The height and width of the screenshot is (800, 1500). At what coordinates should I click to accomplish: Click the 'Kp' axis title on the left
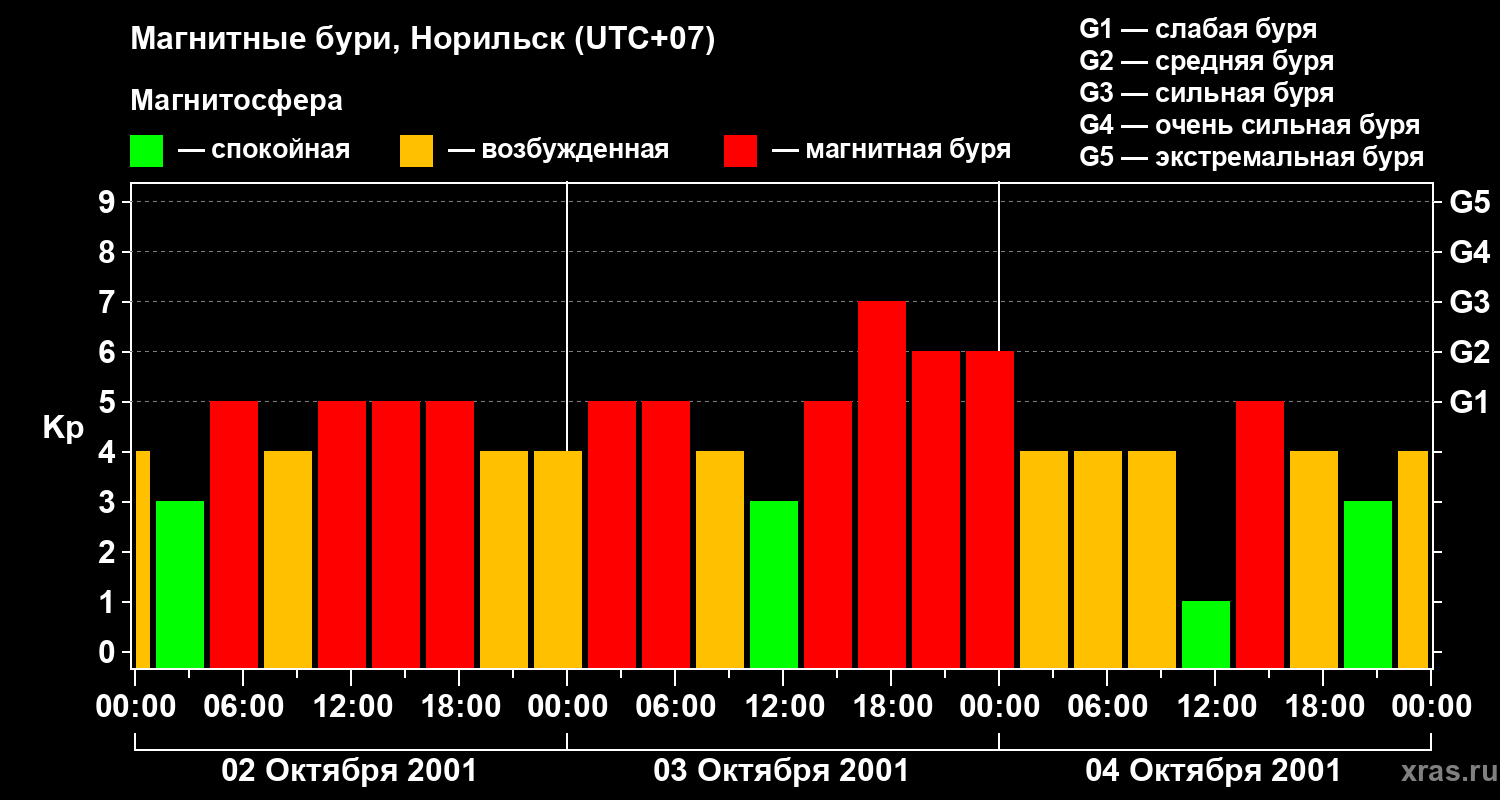coord(63,428)
